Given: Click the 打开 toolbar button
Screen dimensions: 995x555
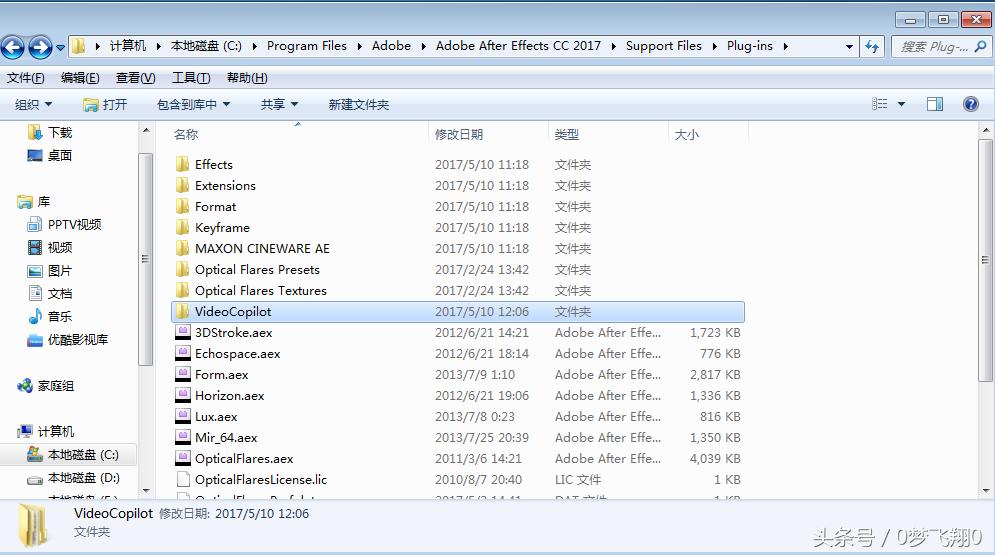Looking at the screenshot, I should (x=105, y=105).
